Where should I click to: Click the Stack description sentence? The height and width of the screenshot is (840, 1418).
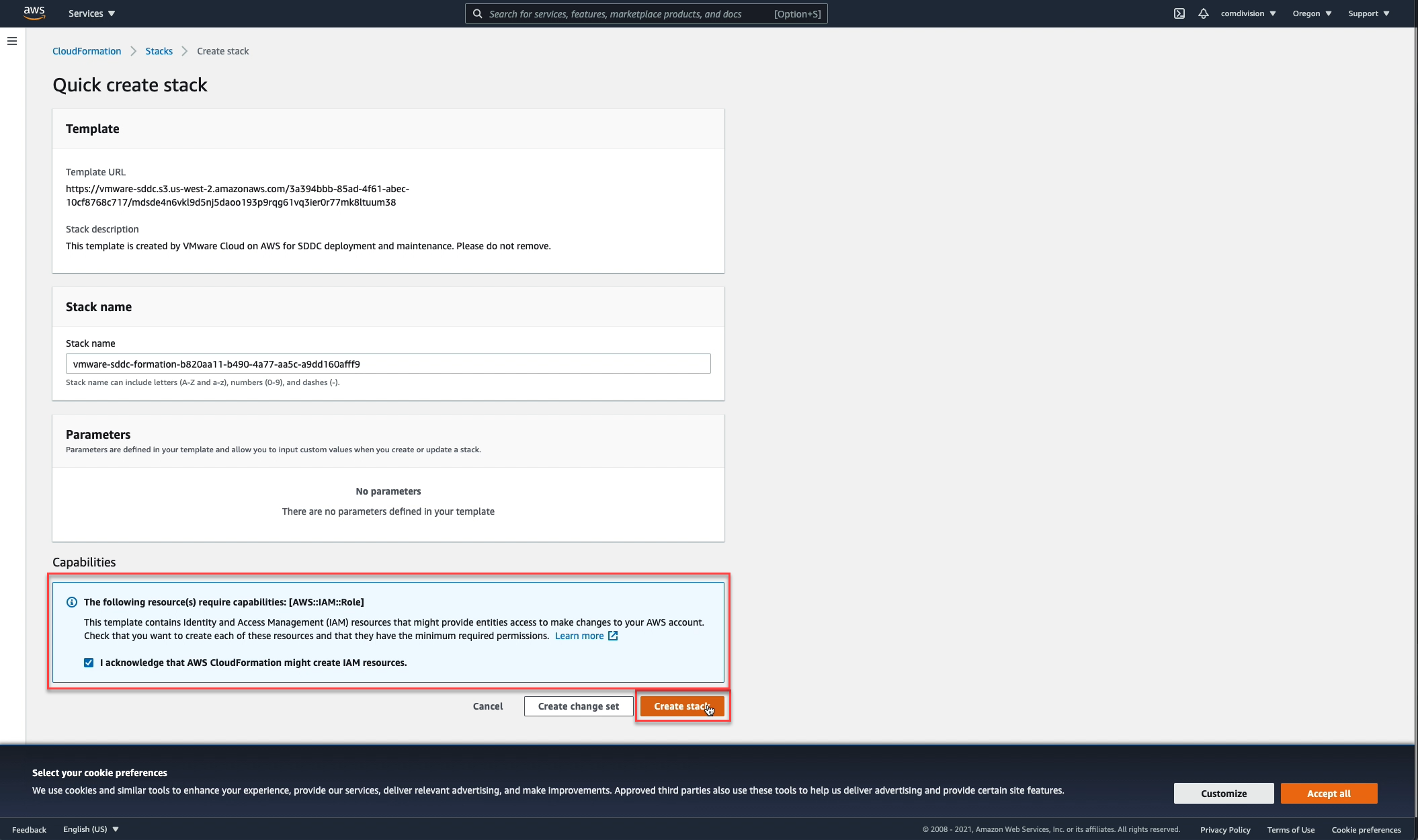click(308, 246)
